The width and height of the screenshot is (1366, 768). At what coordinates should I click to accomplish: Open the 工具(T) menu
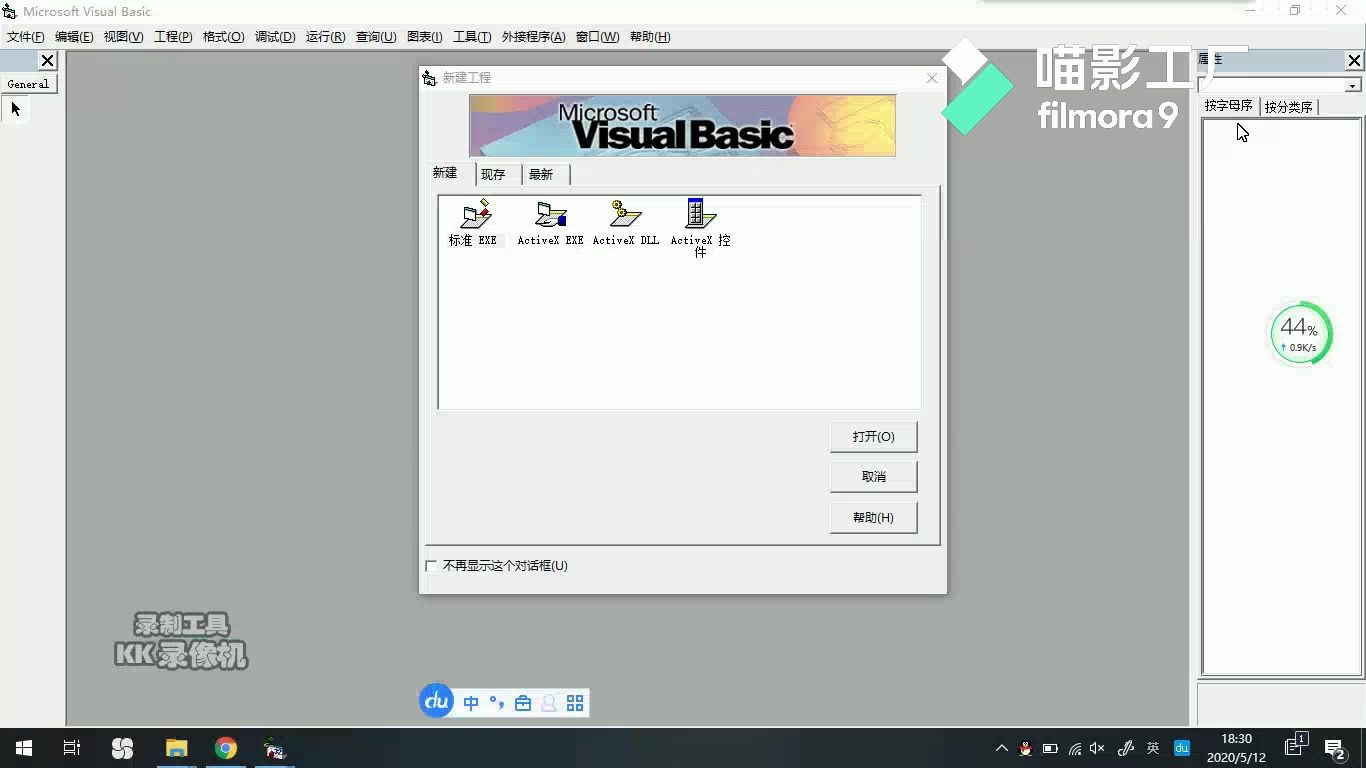coord(472,37)
